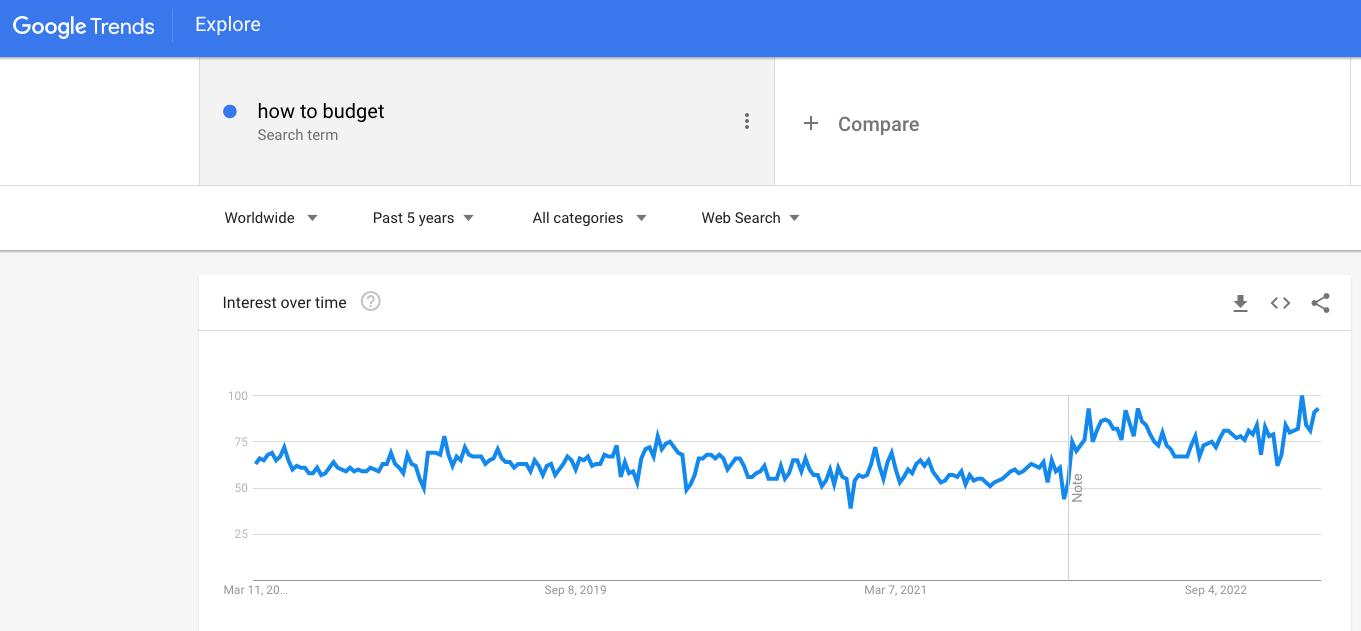Viewport: 1361px width, 631px height.
Task: Click the blue search term color dot
Action: 230,112
